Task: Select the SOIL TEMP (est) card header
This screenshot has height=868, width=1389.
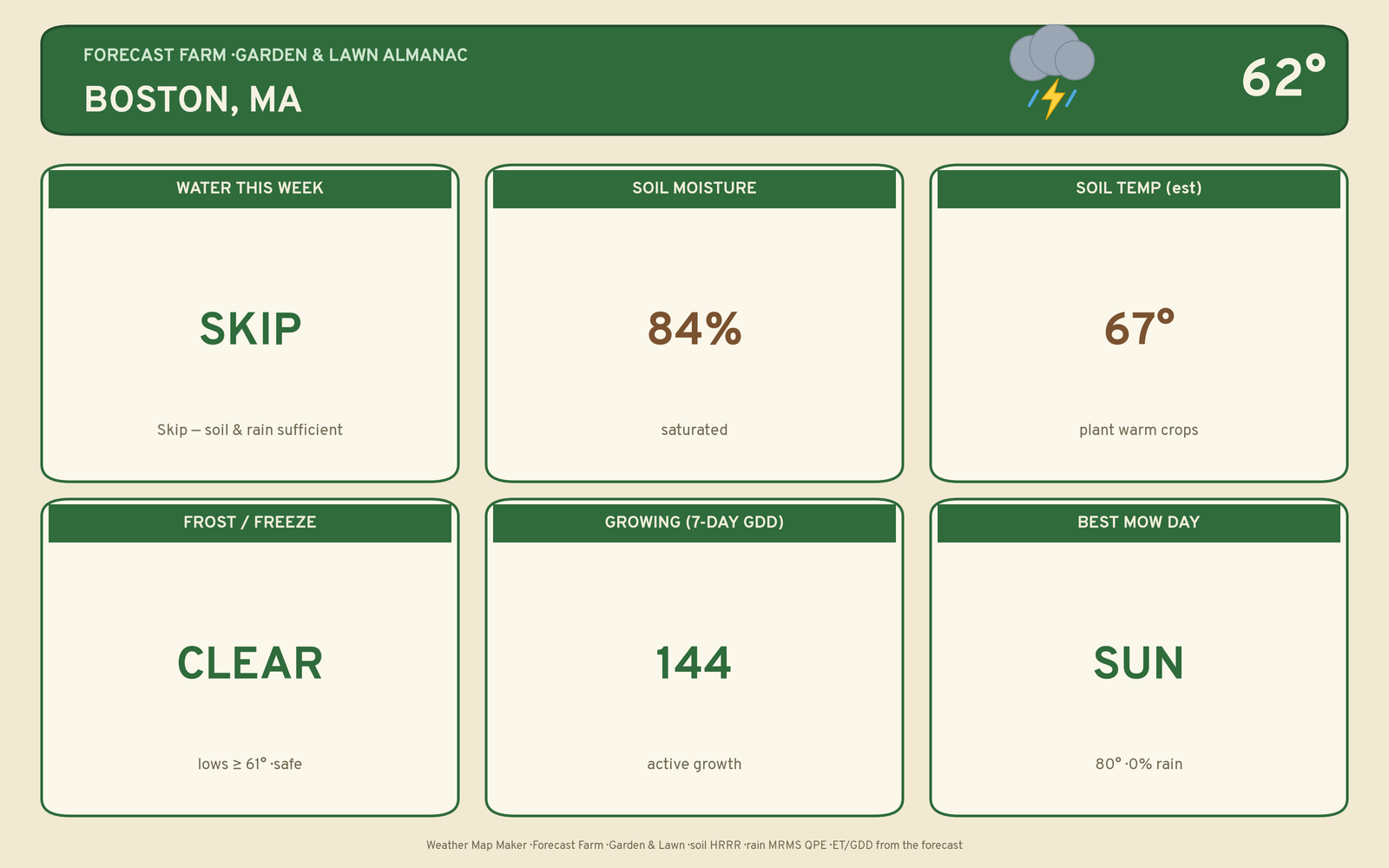Action: 1139,188
